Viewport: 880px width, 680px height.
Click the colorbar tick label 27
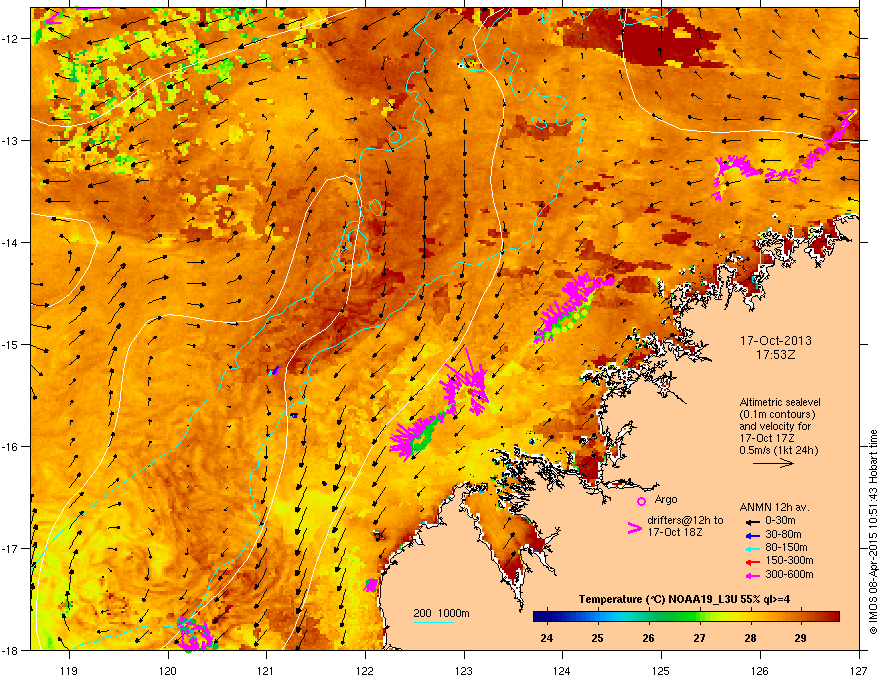(699, 638)
